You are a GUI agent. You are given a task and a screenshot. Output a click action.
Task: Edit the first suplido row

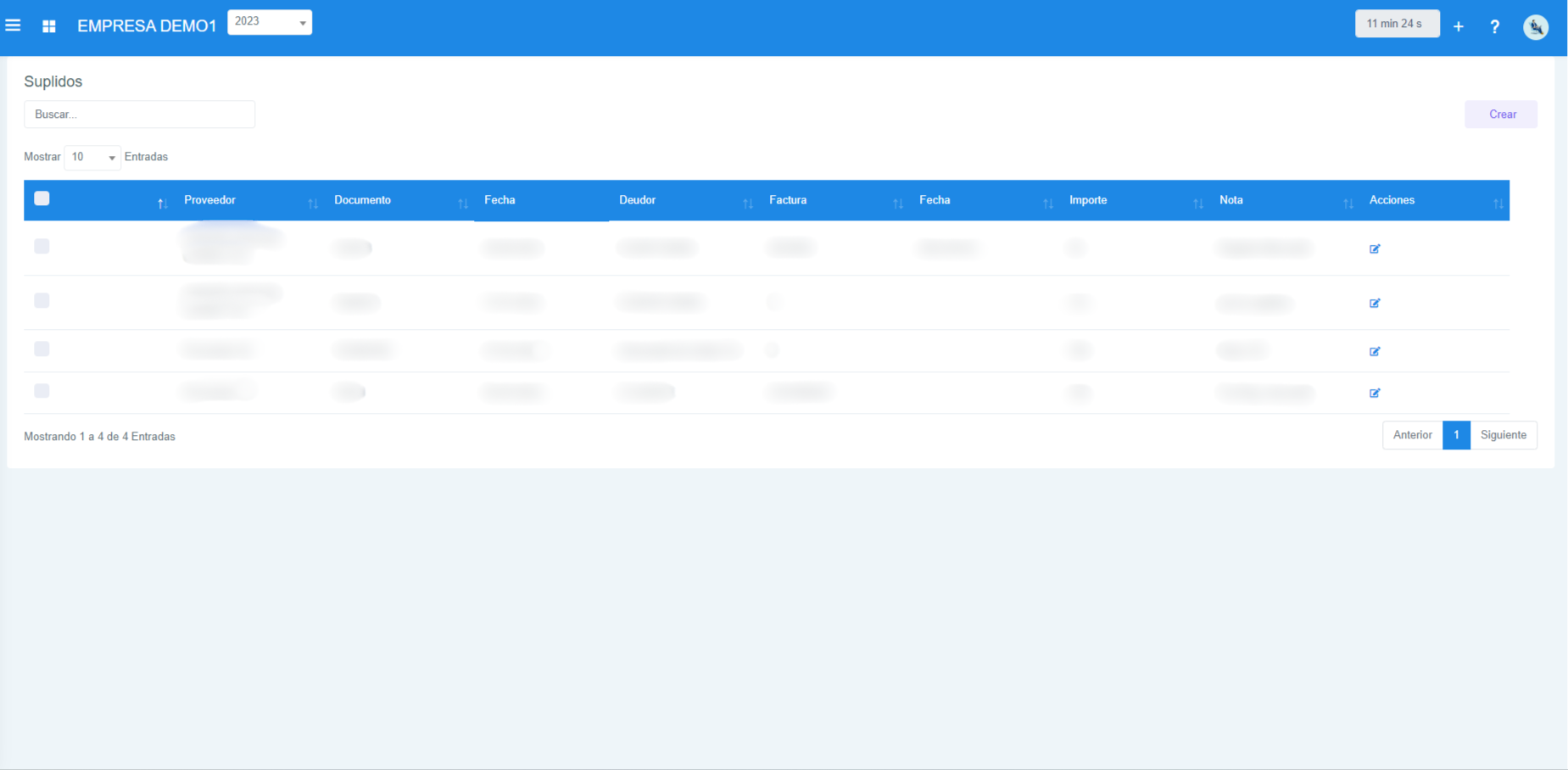coord(1375,248)
